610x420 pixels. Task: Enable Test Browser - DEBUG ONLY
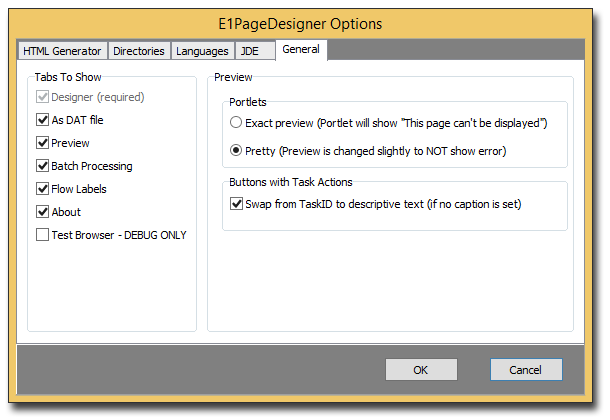click(x=42, y=235)
